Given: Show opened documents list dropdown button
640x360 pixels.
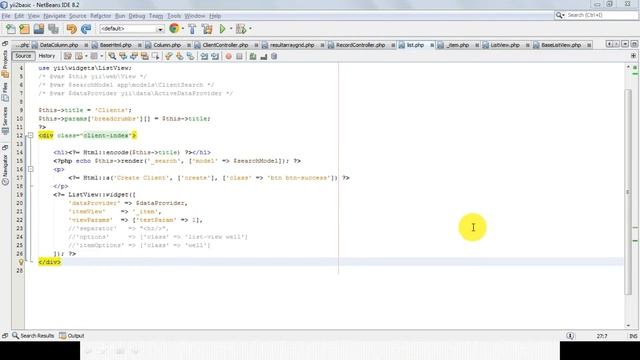Looking at the screenshot, I should [625, 44].
